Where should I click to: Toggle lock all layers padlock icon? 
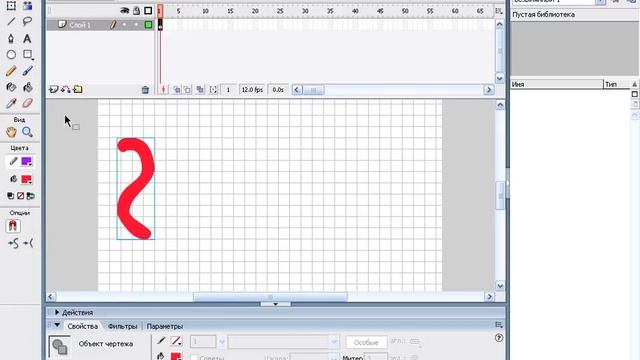click(136, 11)
